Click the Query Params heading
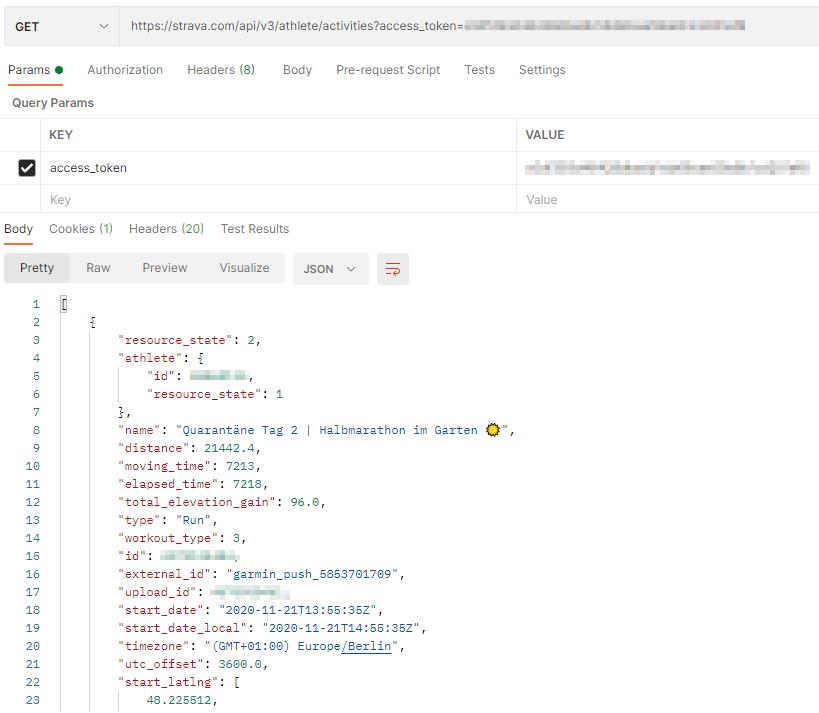This screenshot has height=713, width=819. [53, 103]
